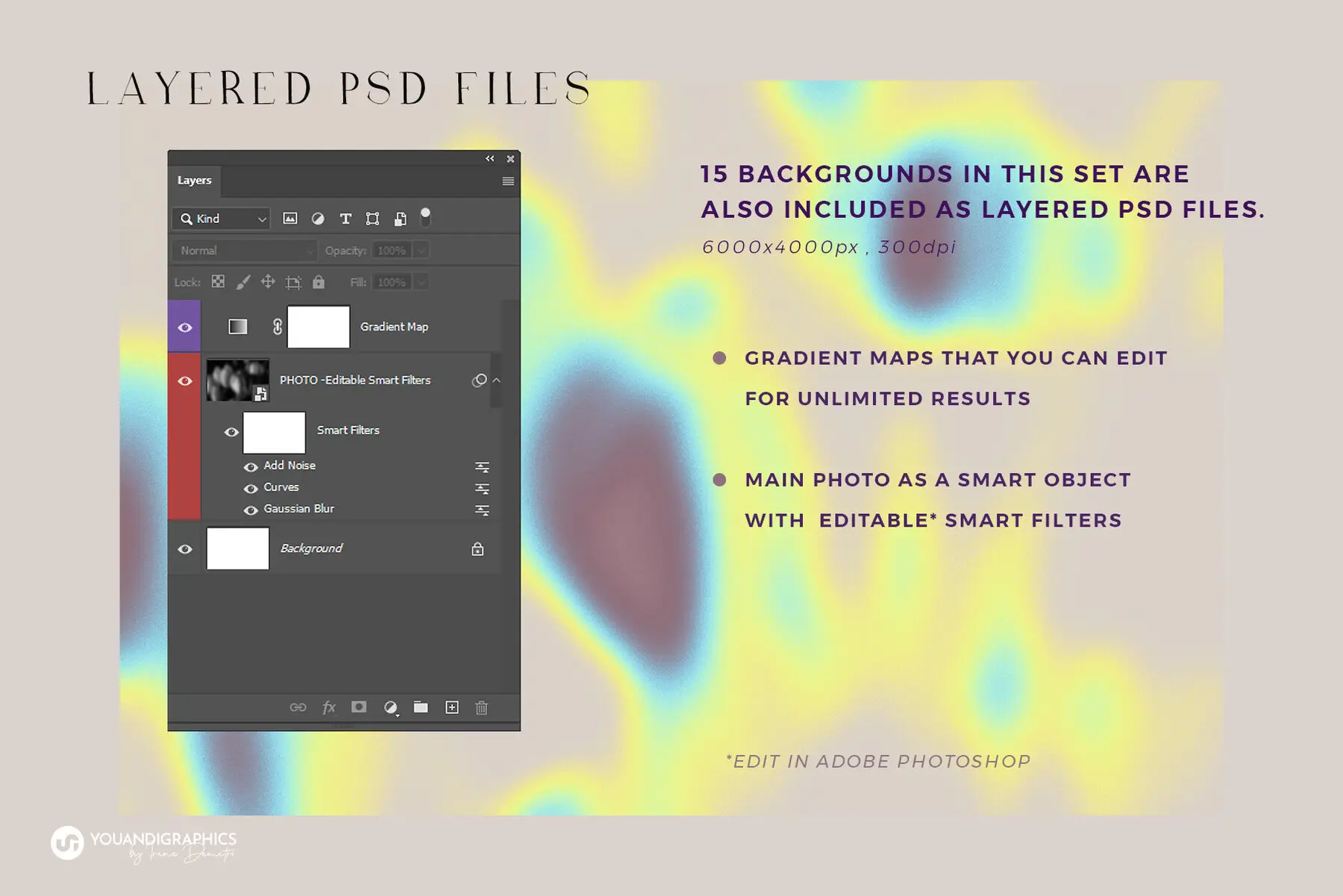Hide the Curves smart filter

(x=251, y=487)
